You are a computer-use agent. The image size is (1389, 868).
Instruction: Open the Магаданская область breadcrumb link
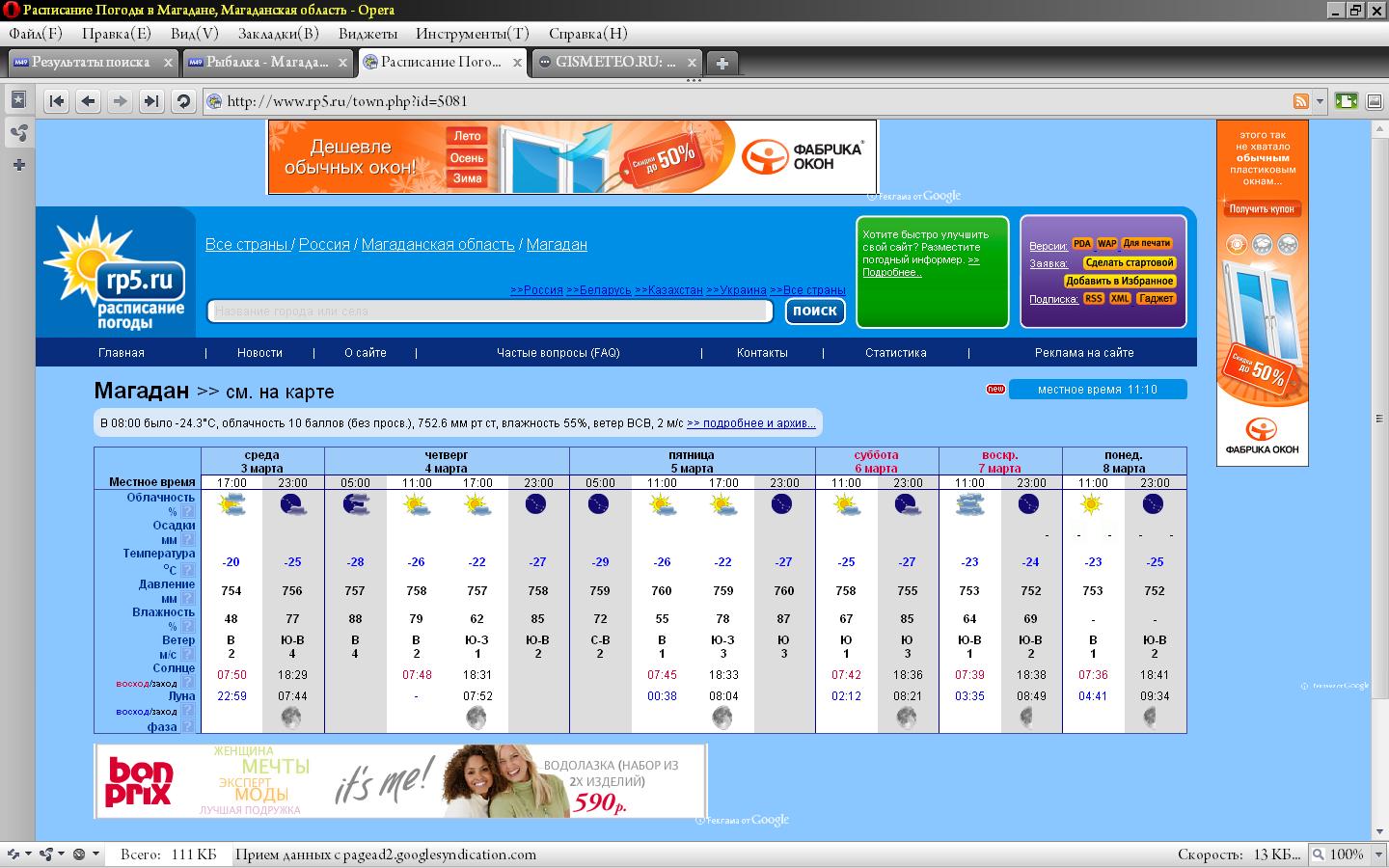(x=438, y=244)
